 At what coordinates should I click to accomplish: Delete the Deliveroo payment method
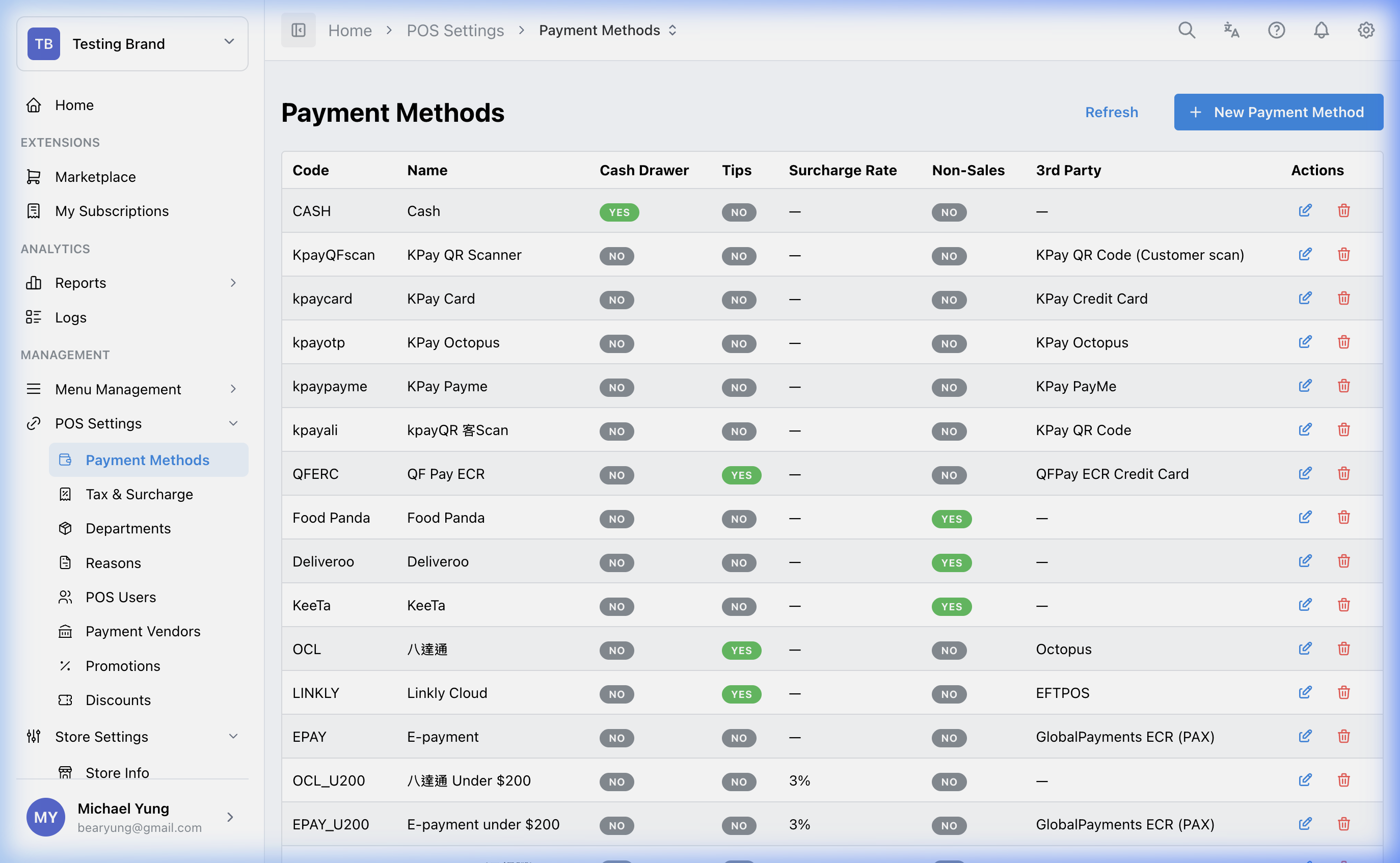[x=1343, y=561]
